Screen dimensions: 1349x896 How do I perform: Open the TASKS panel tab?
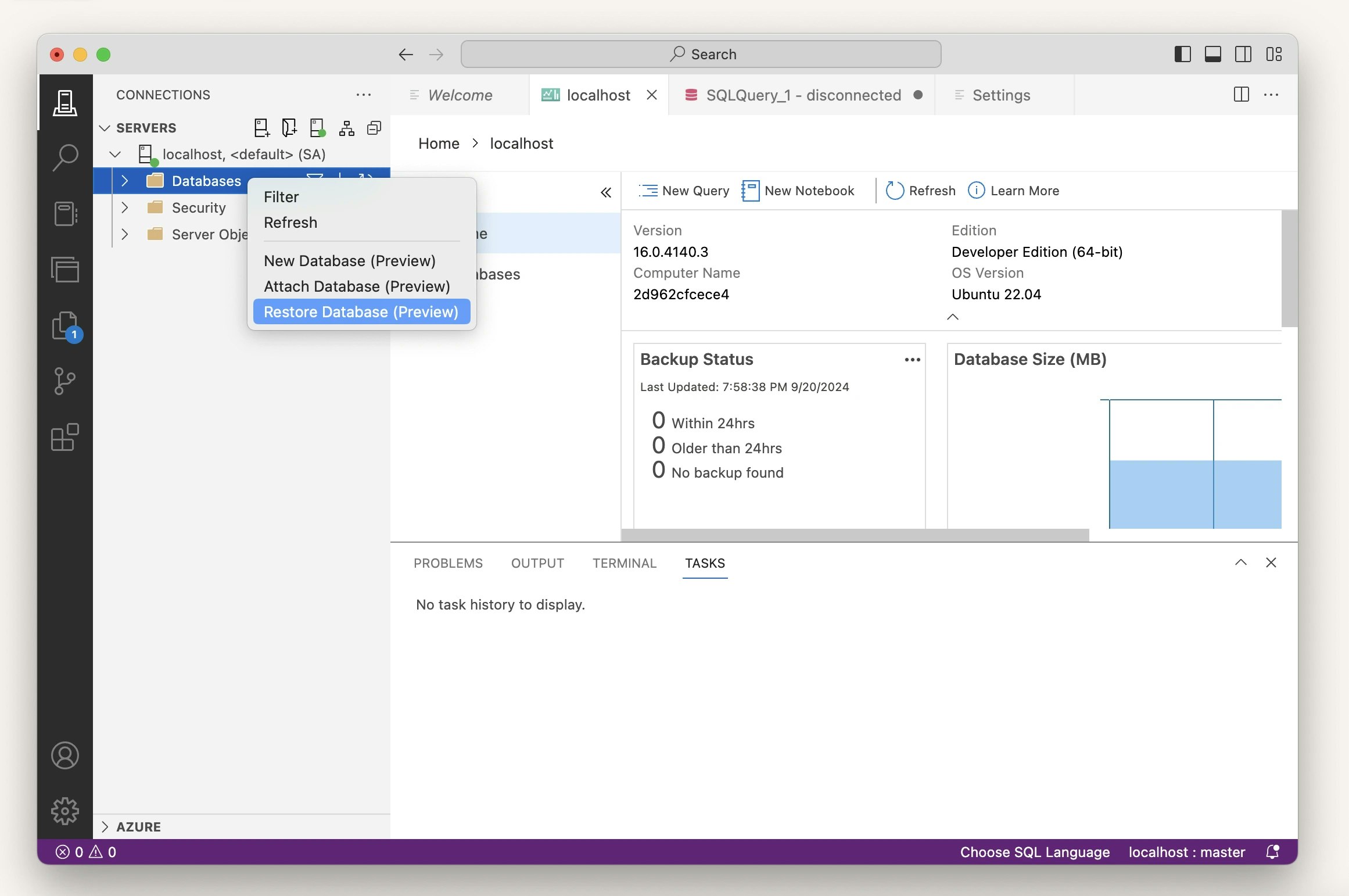705,563
